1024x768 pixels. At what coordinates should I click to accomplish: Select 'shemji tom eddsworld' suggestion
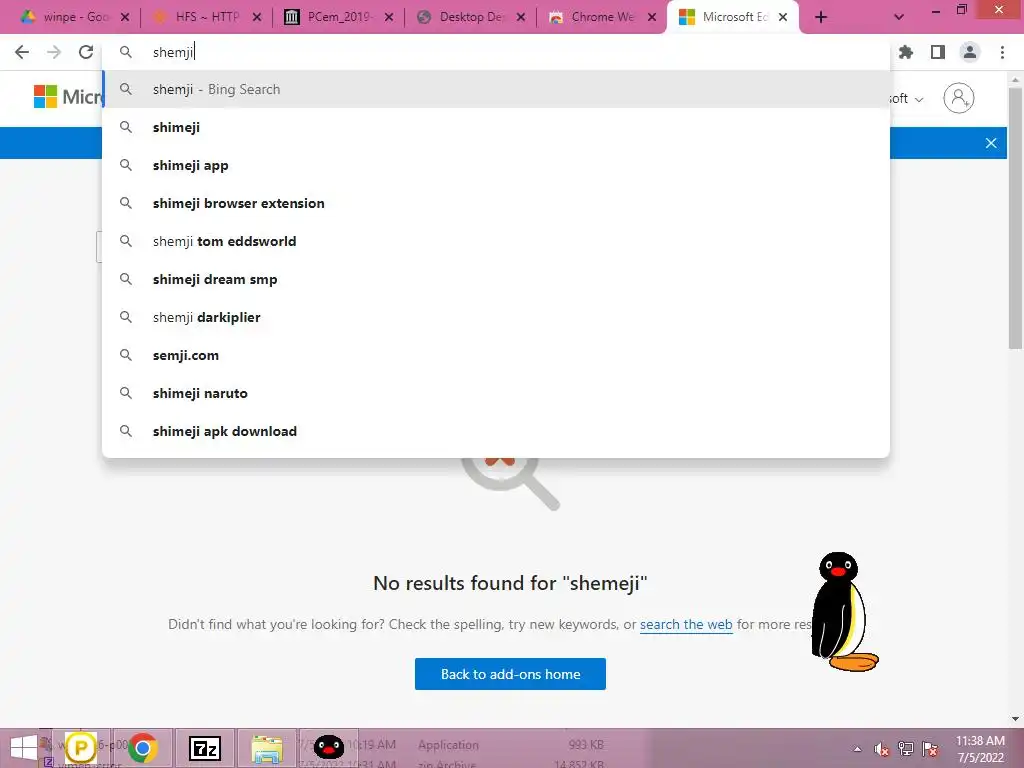[x=496, y=241]
